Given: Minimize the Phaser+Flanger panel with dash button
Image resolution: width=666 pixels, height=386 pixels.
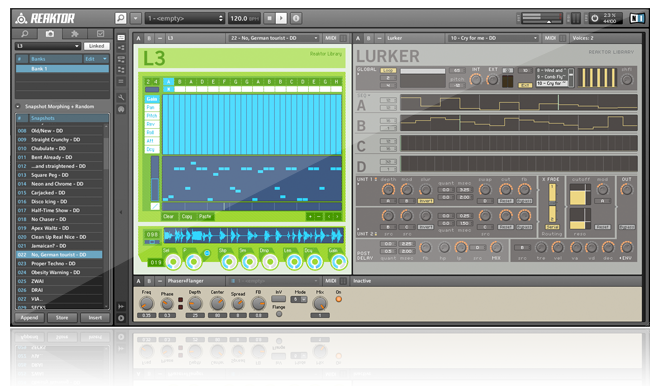Looking at the screenshot, I should click(160, 281).
